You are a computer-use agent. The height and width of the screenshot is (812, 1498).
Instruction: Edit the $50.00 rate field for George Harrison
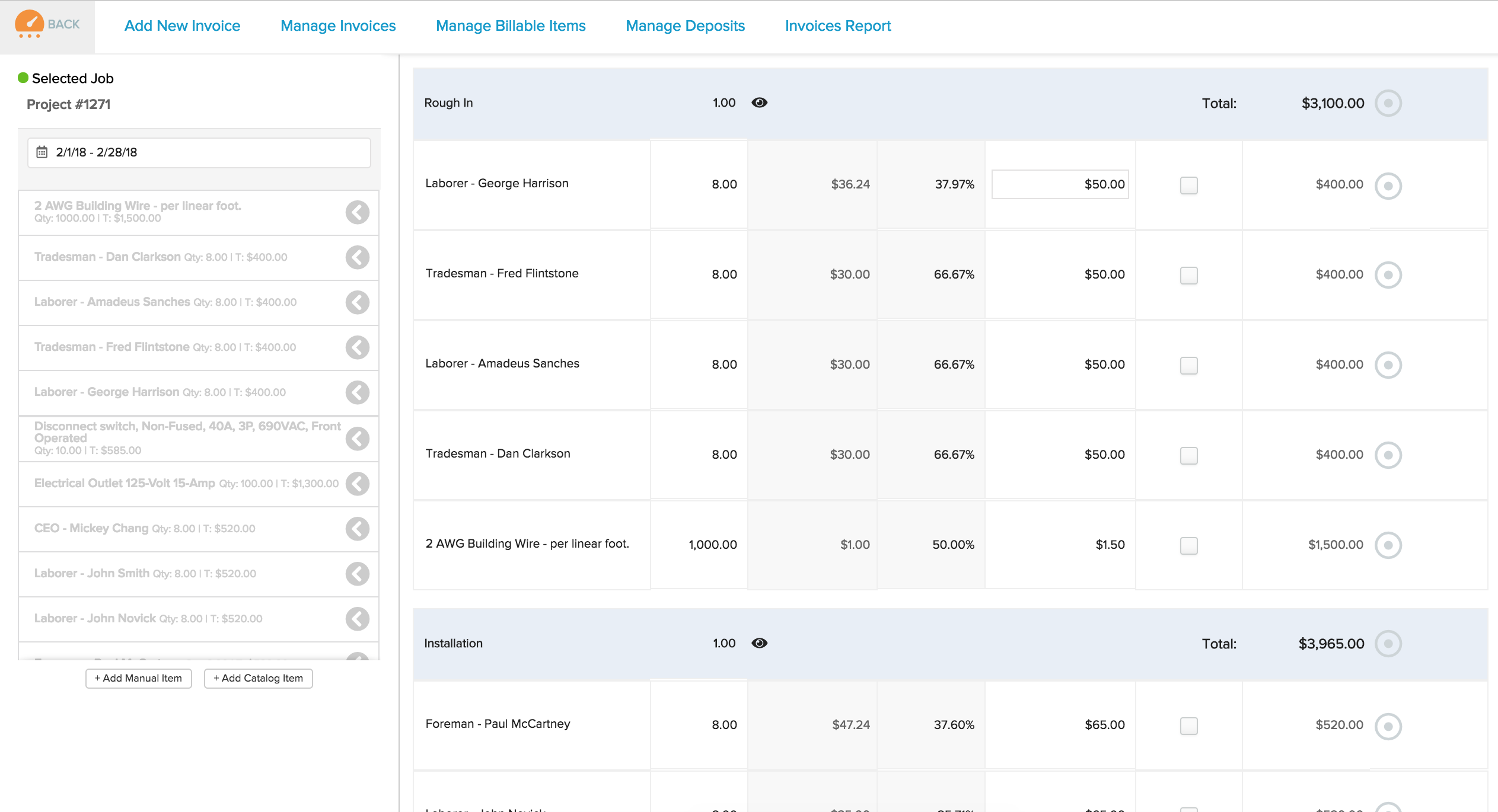click(x=1060, y=184)
